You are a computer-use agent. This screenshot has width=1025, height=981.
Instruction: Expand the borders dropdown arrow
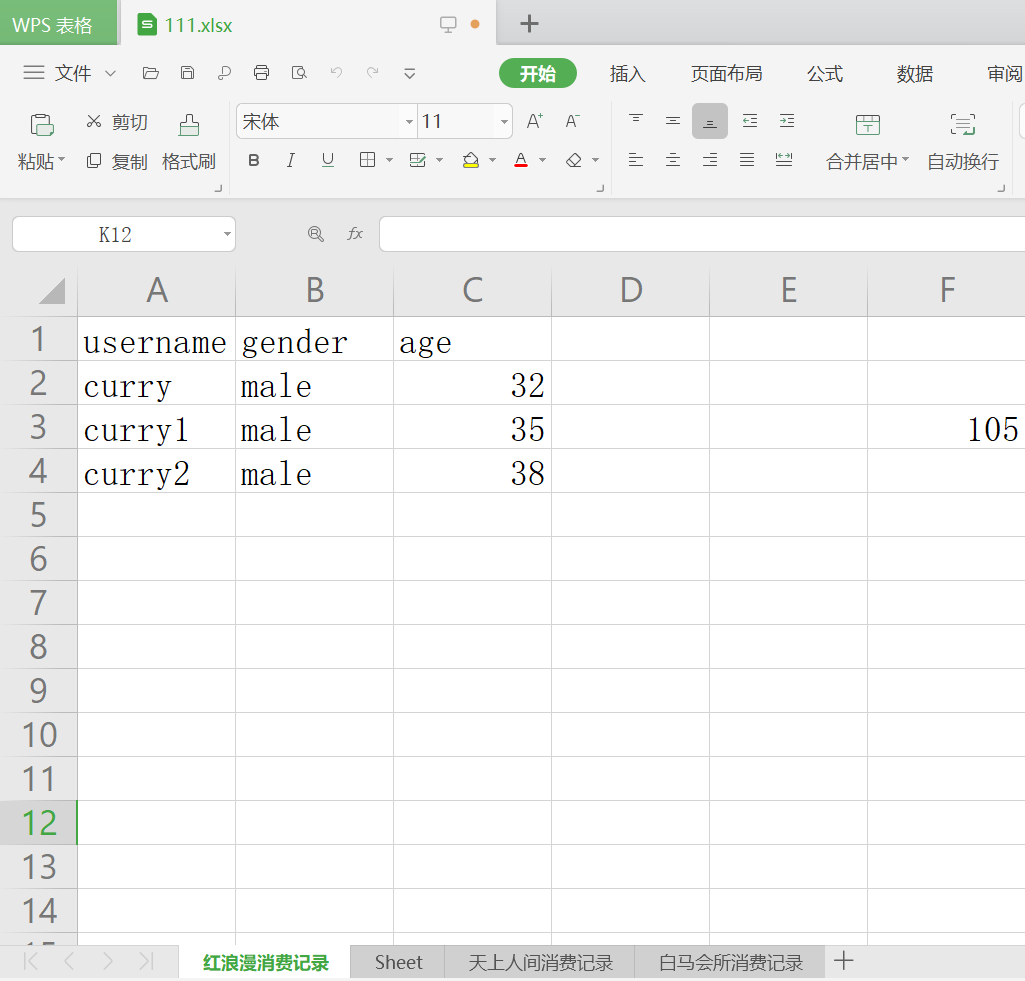pyautogui.click(x=390, y=160)
